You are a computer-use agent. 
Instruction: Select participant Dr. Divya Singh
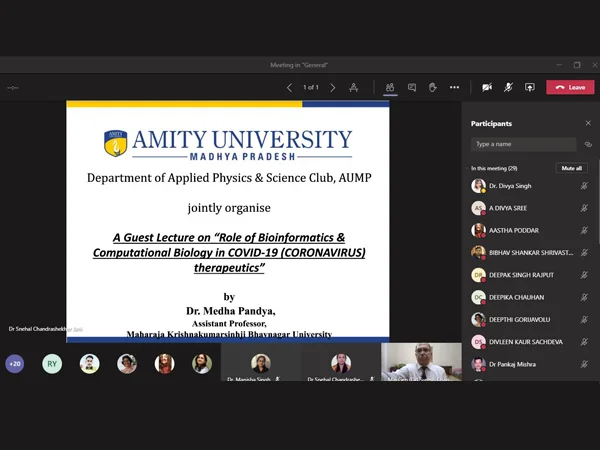click(529, 186)
